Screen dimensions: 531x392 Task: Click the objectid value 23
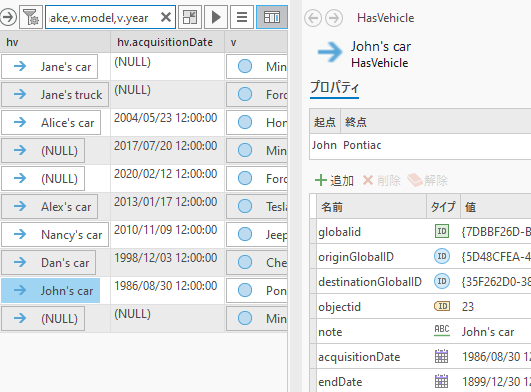point(468,307)
